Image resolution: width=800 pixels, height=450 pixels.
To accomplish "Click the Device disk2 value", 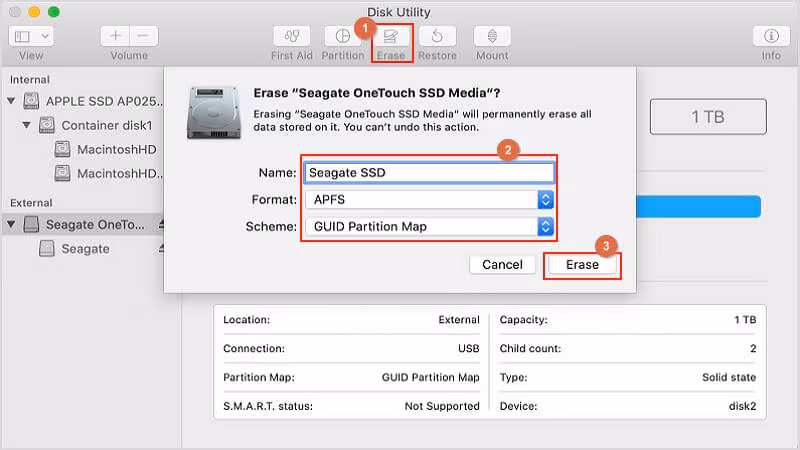I will (742, 406).
